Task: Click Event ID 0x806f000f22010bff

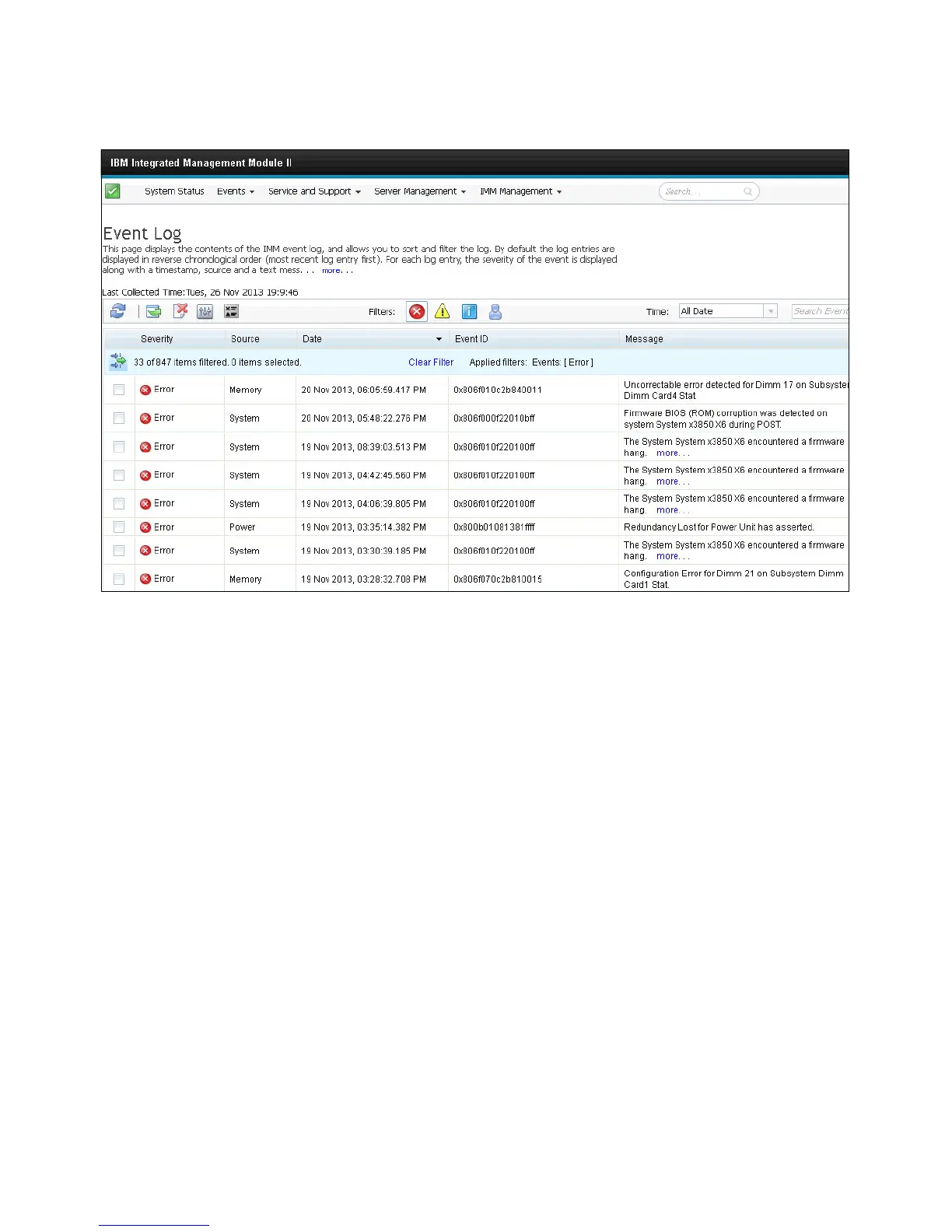Action: pyautogui.click(x=495, y=418)
